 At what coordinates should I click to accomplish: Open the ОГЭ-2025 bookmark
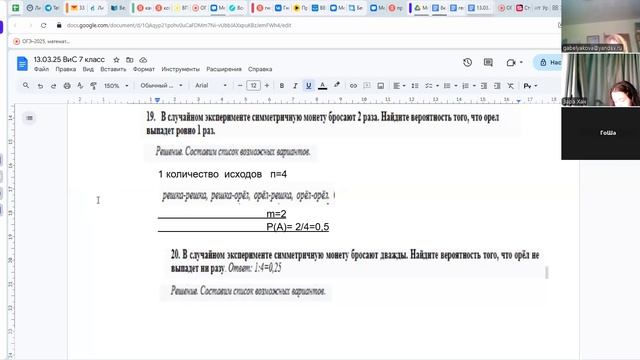[41, 41]
